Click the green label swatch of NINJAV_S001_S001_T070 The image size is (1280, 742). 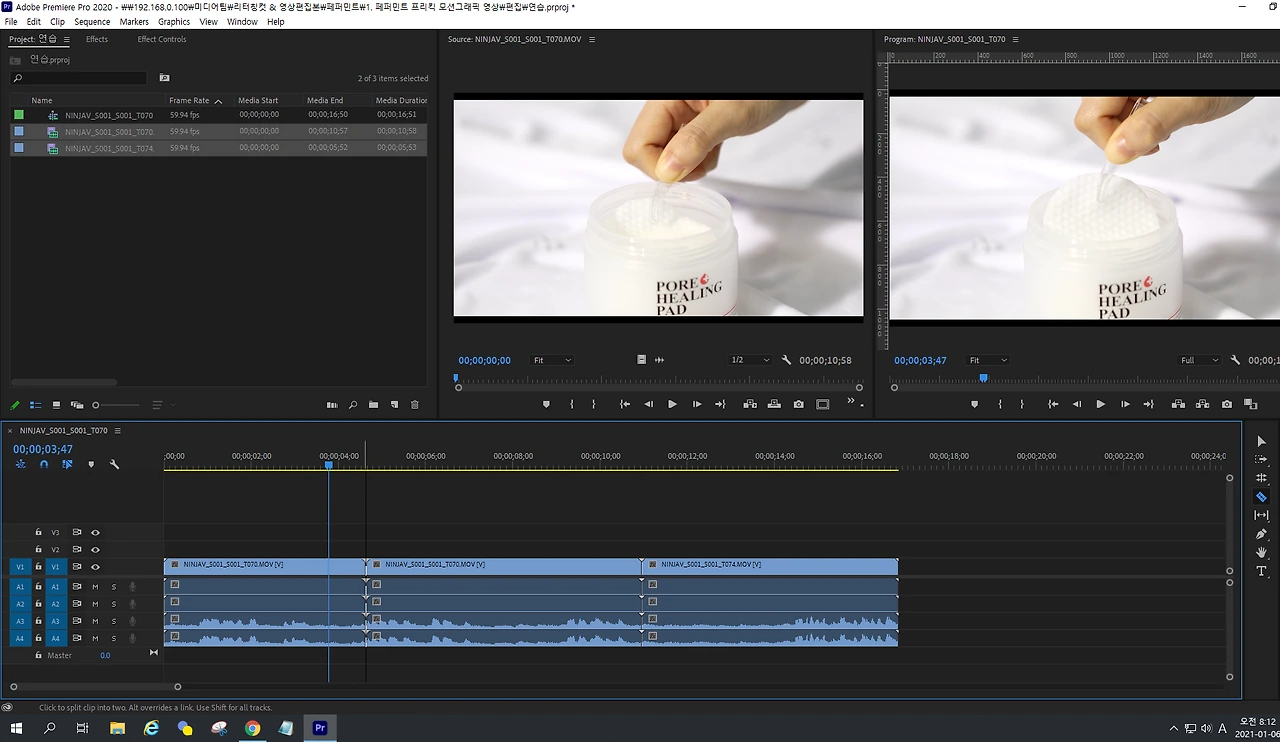pyautogui.click(x=19, y=115)
